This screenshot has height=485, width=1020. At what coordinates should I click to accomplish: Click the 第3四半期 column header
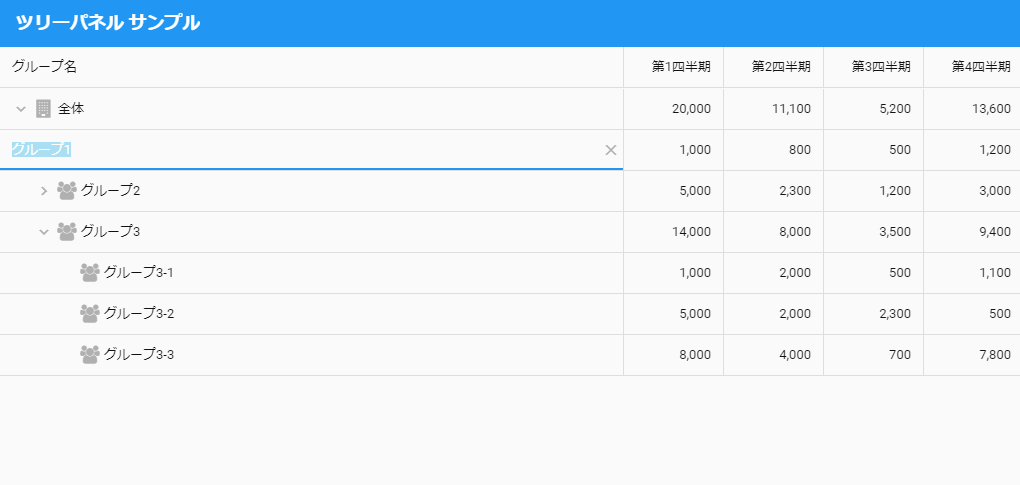coord(874,67)
